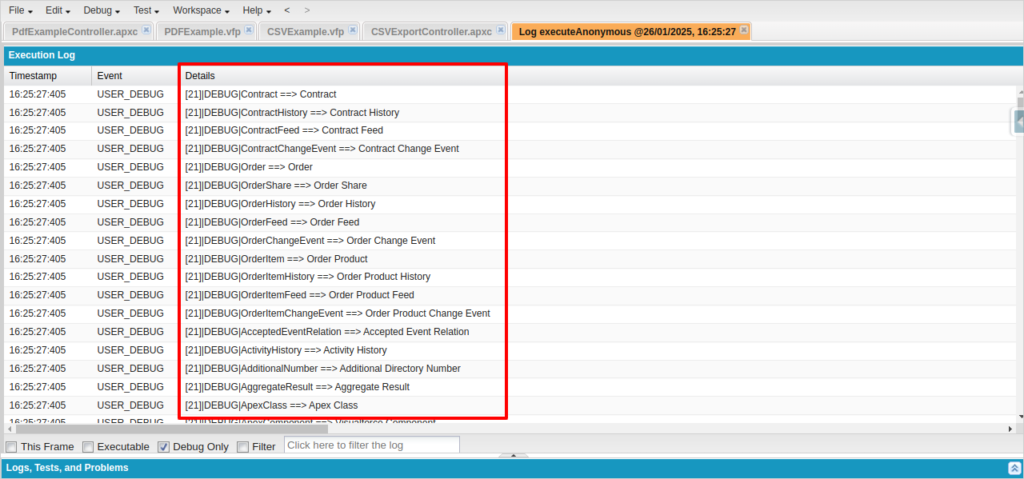This screenshot has width=1024, height=479.
Task: Open the Debug menu
Action: [102, 10]
